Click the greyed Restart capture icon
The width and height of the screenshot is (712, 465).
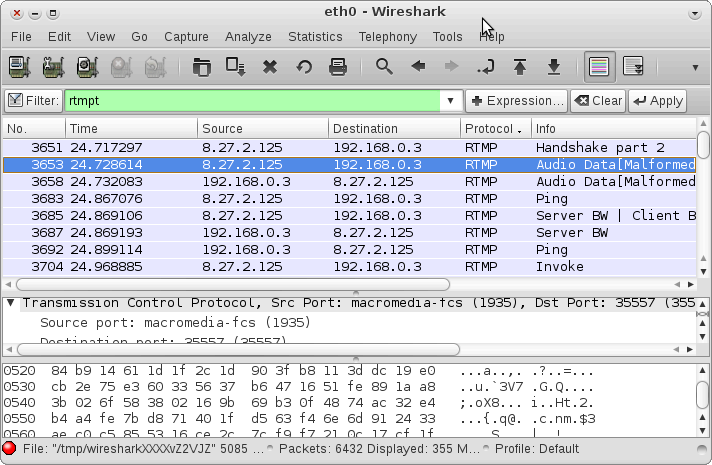(x=155, y=67)
